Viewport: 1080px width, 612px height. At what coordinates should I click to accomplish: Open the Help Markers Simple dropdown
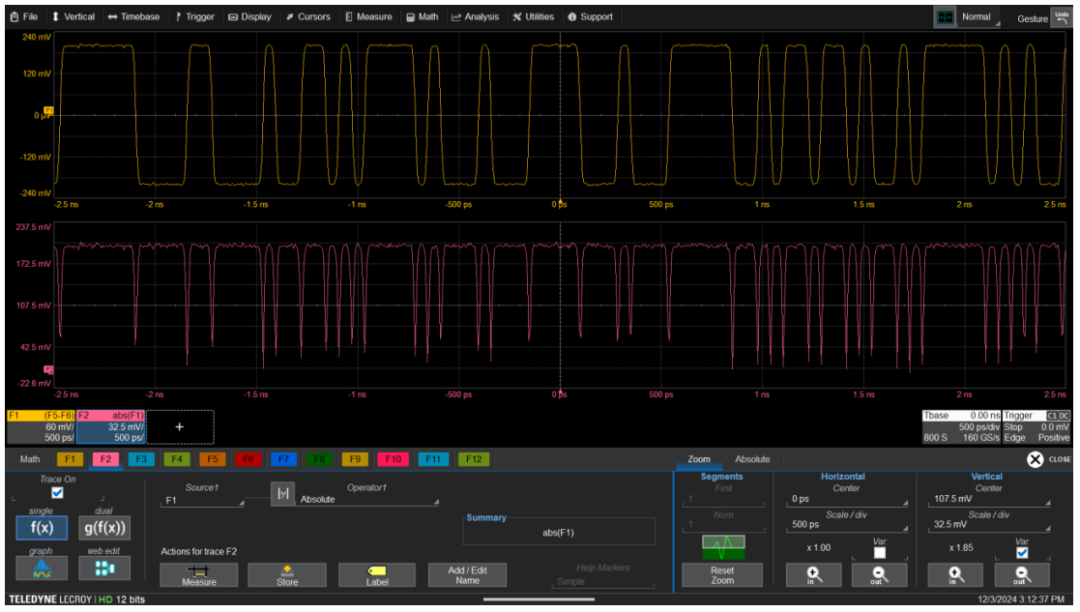603,582
